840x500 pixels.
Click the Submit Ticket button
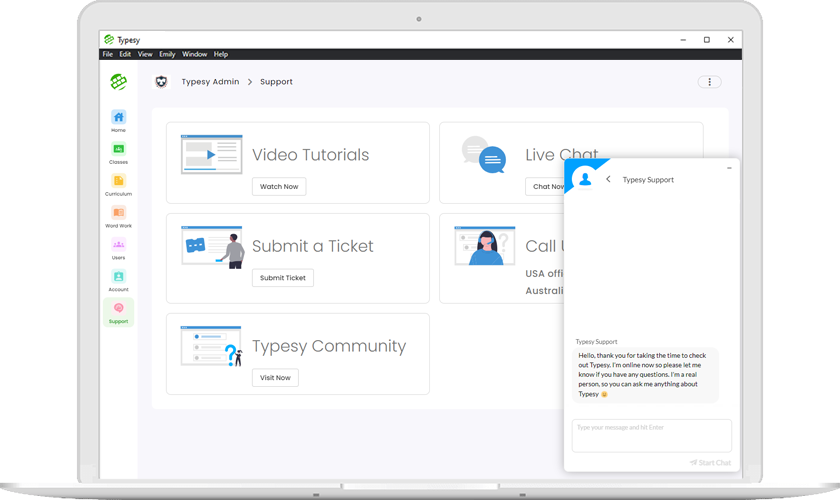pyautogui.click(x=283, y=278)
